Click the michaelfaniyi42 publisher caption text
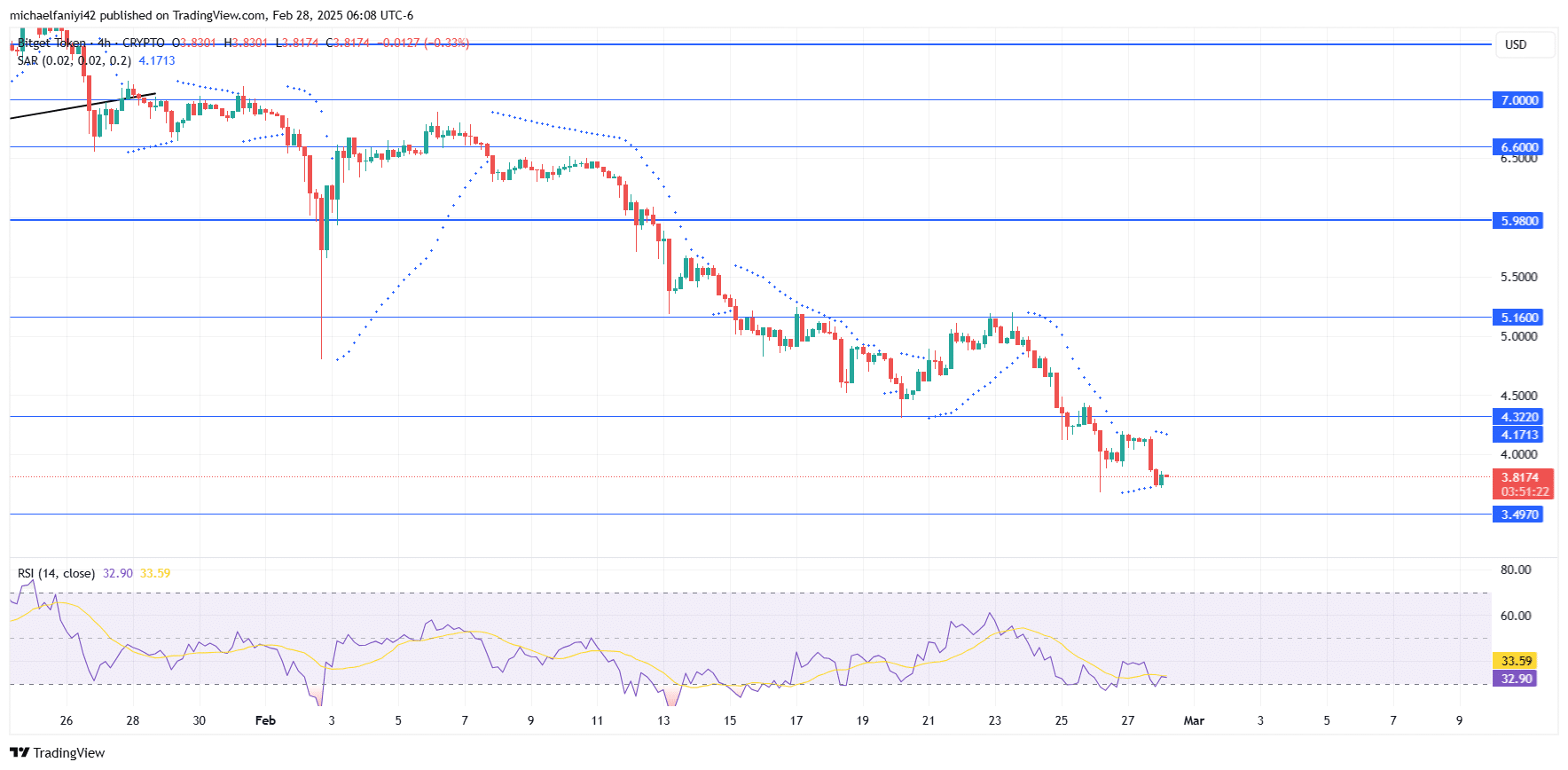 pos(211,15)
